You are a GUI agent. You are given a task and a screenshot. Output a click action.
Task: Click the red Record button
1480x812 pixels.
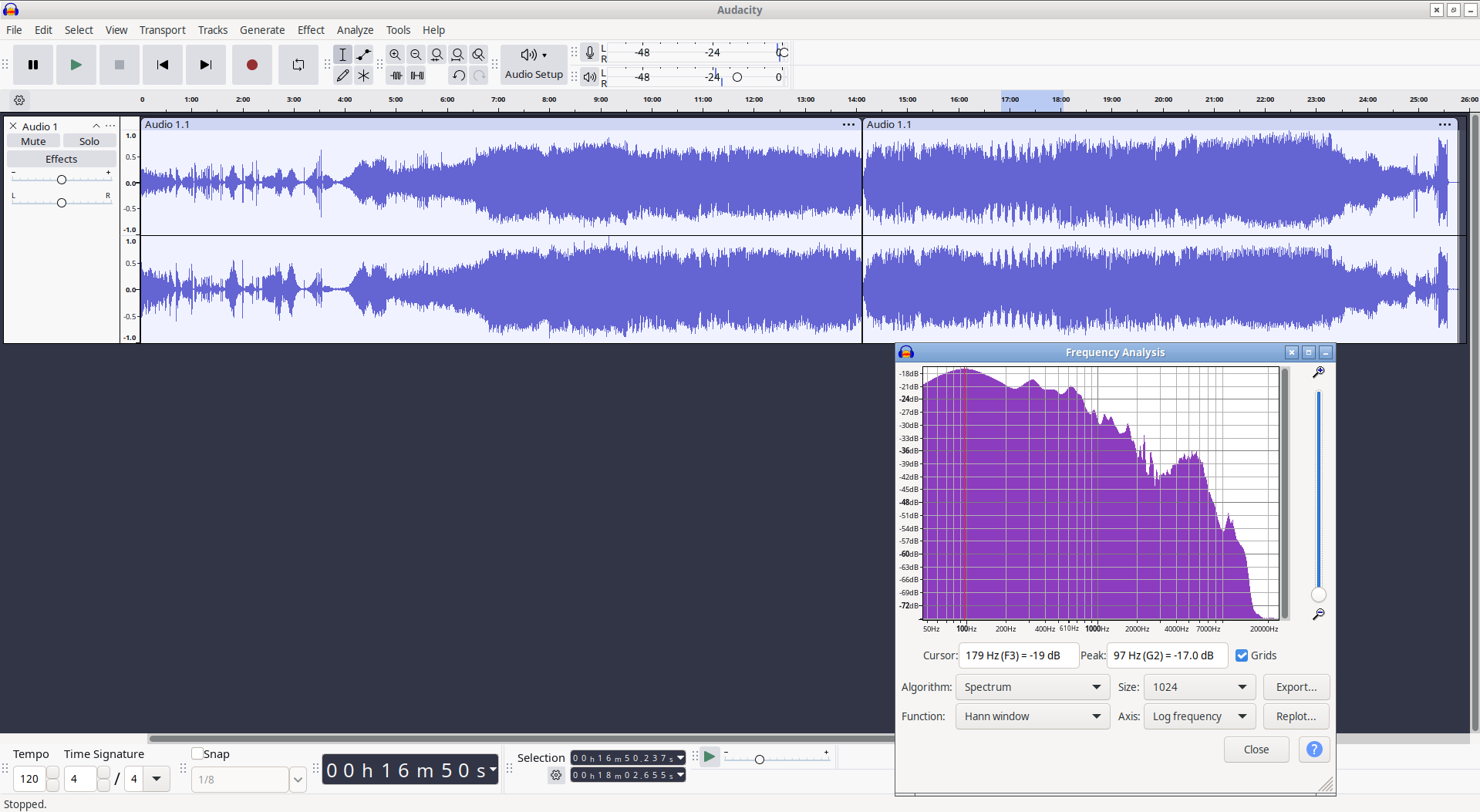pyautogui.click(x=252, y=65)
